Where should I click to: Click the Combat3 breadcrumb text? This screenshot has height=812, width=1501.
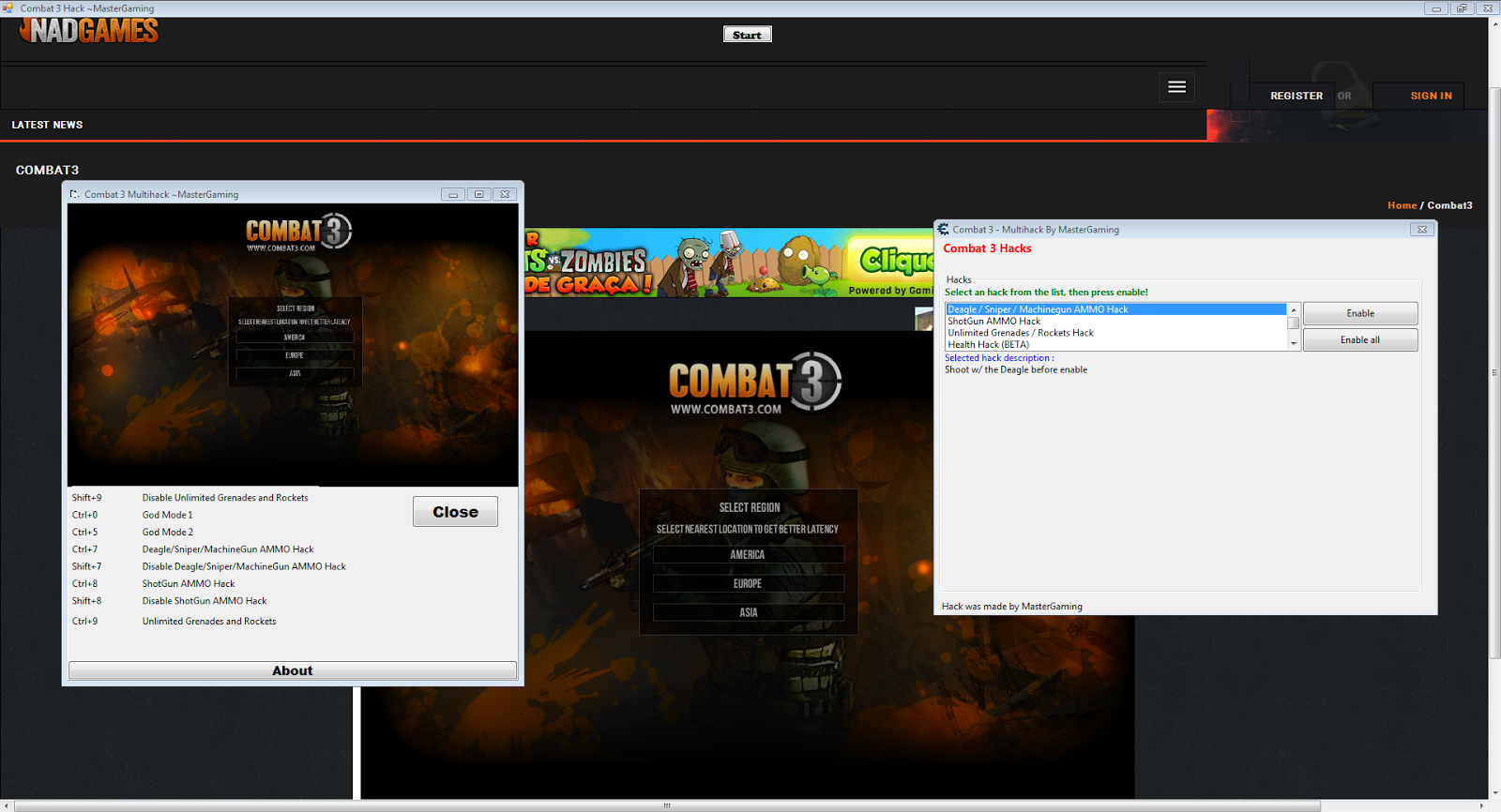tap(1449, 205)
